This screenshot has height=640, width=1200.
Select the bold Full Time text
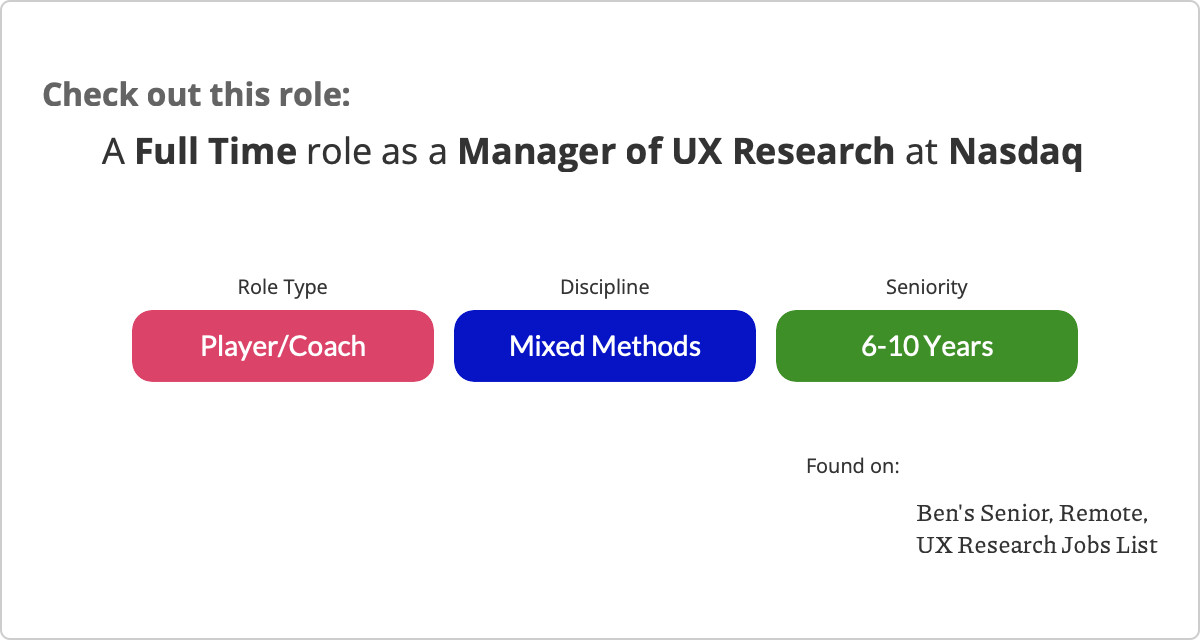coord(216,151)
